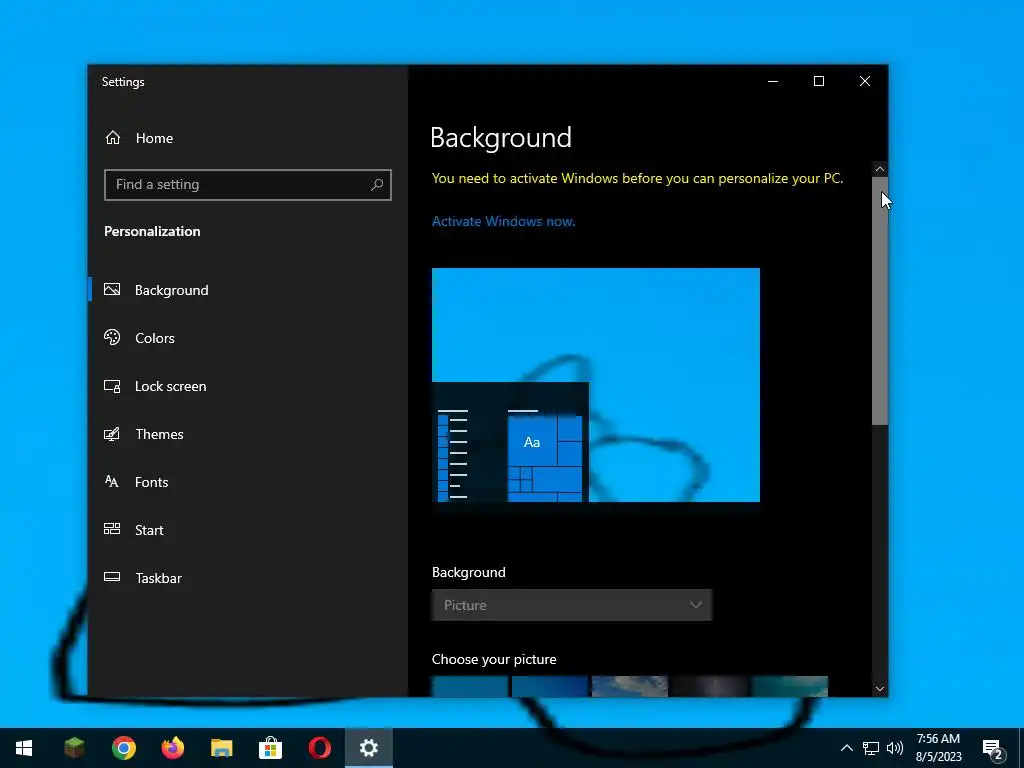Click the Themes brush icon

[x=112, y=434]
